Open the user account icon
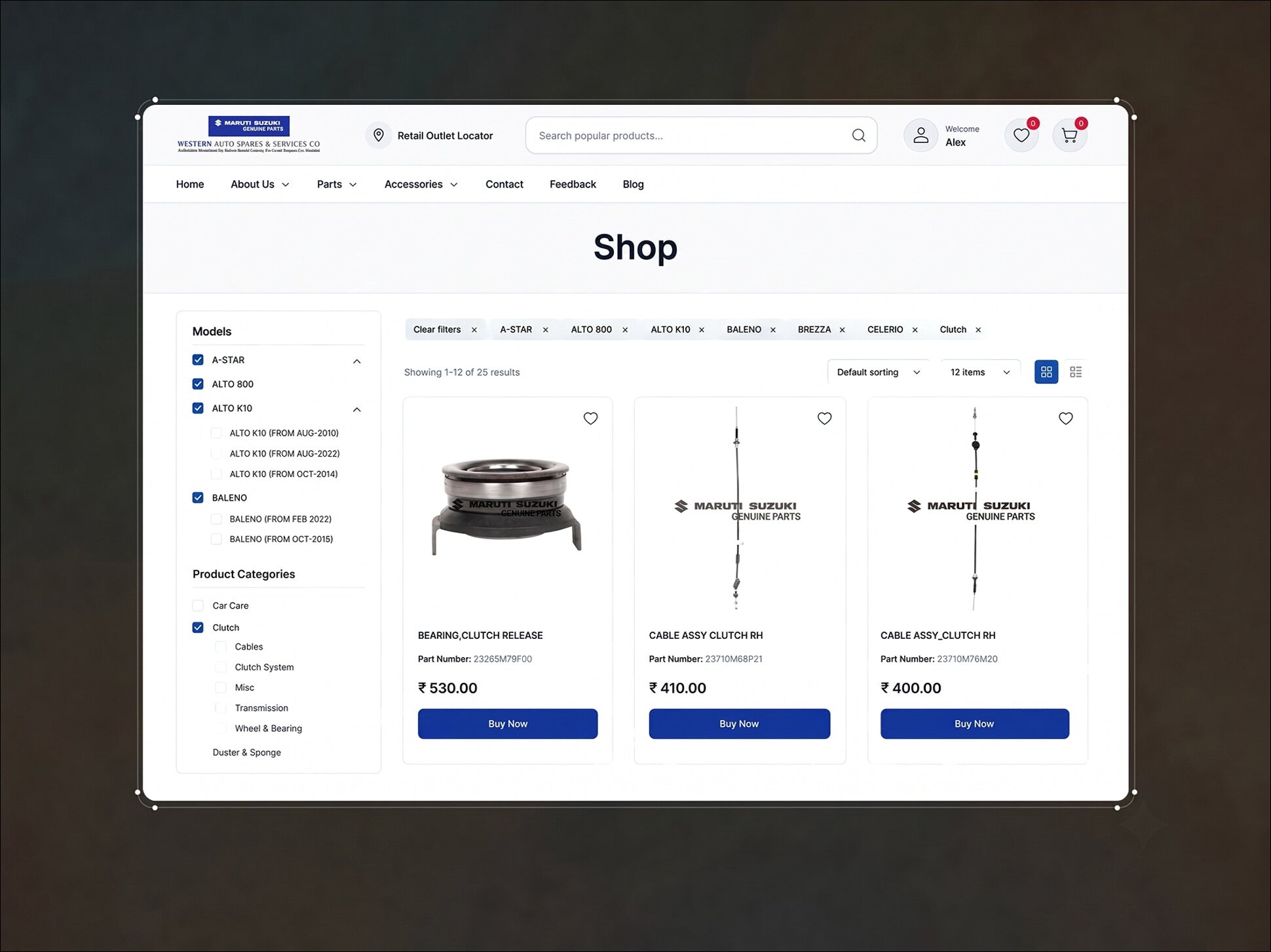 [x=920, y=136]
